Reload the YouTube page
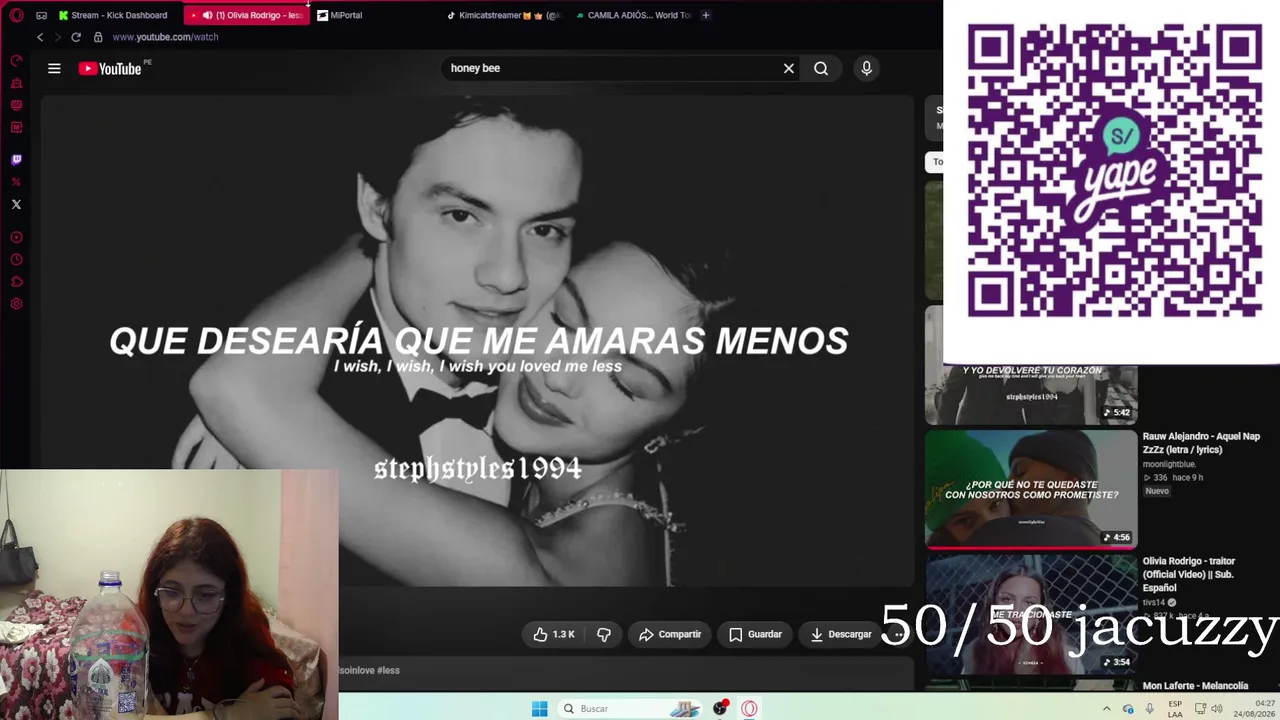Viewport: 1280px width, 720px height. coord(75,37)
